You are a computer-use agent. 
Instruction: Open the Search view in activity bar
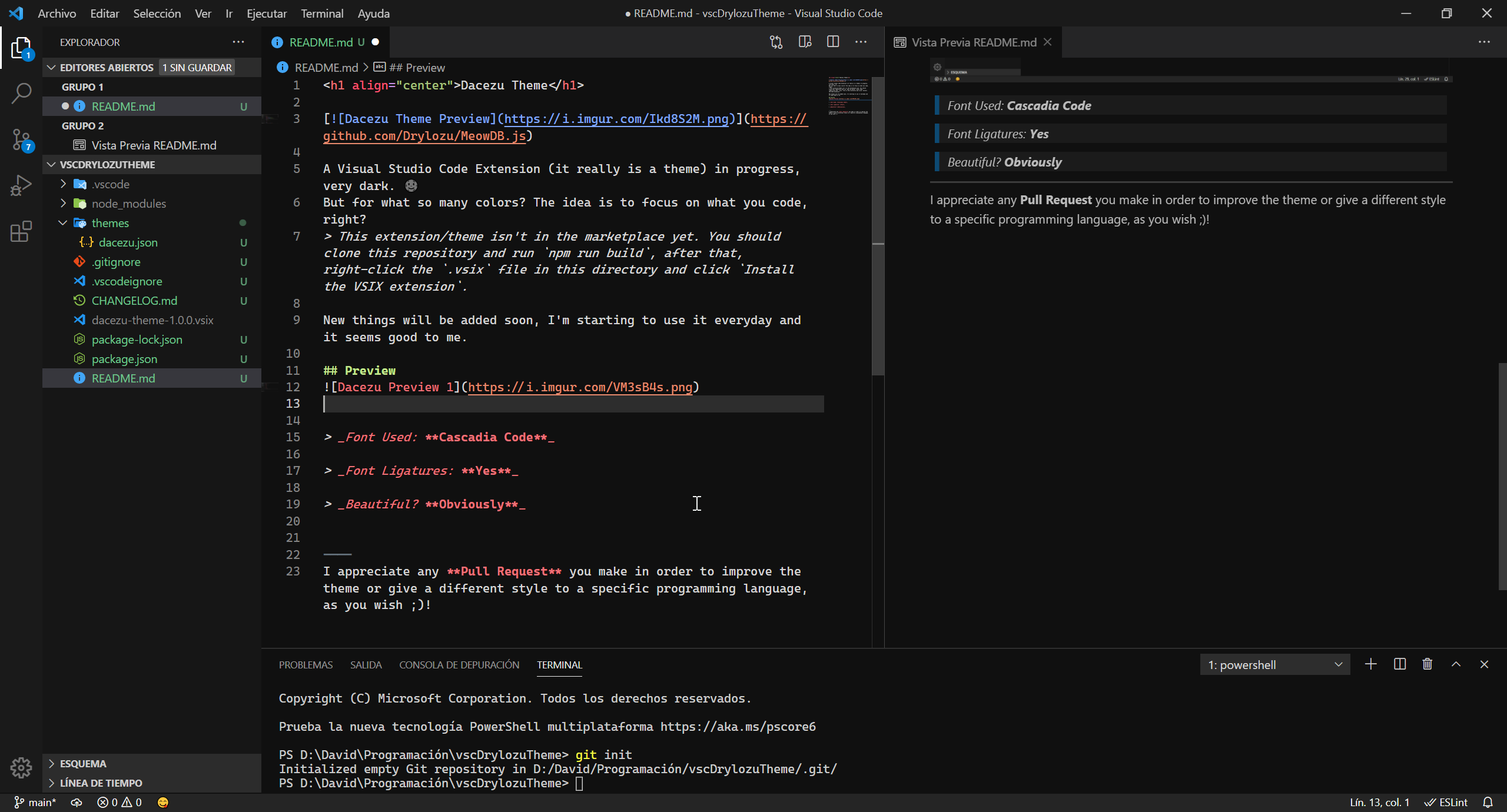pos(21,93)
